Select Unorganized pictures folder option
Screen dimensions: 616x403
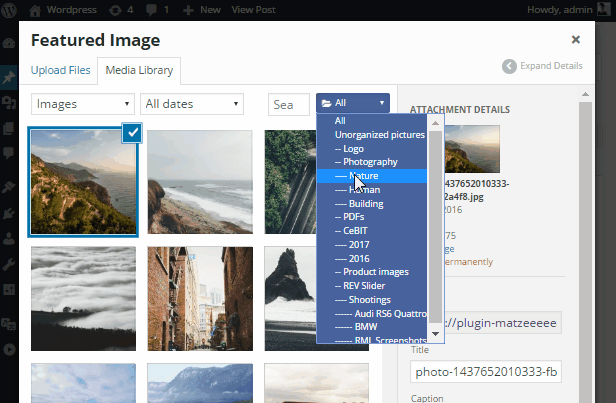tap(372, 135)
